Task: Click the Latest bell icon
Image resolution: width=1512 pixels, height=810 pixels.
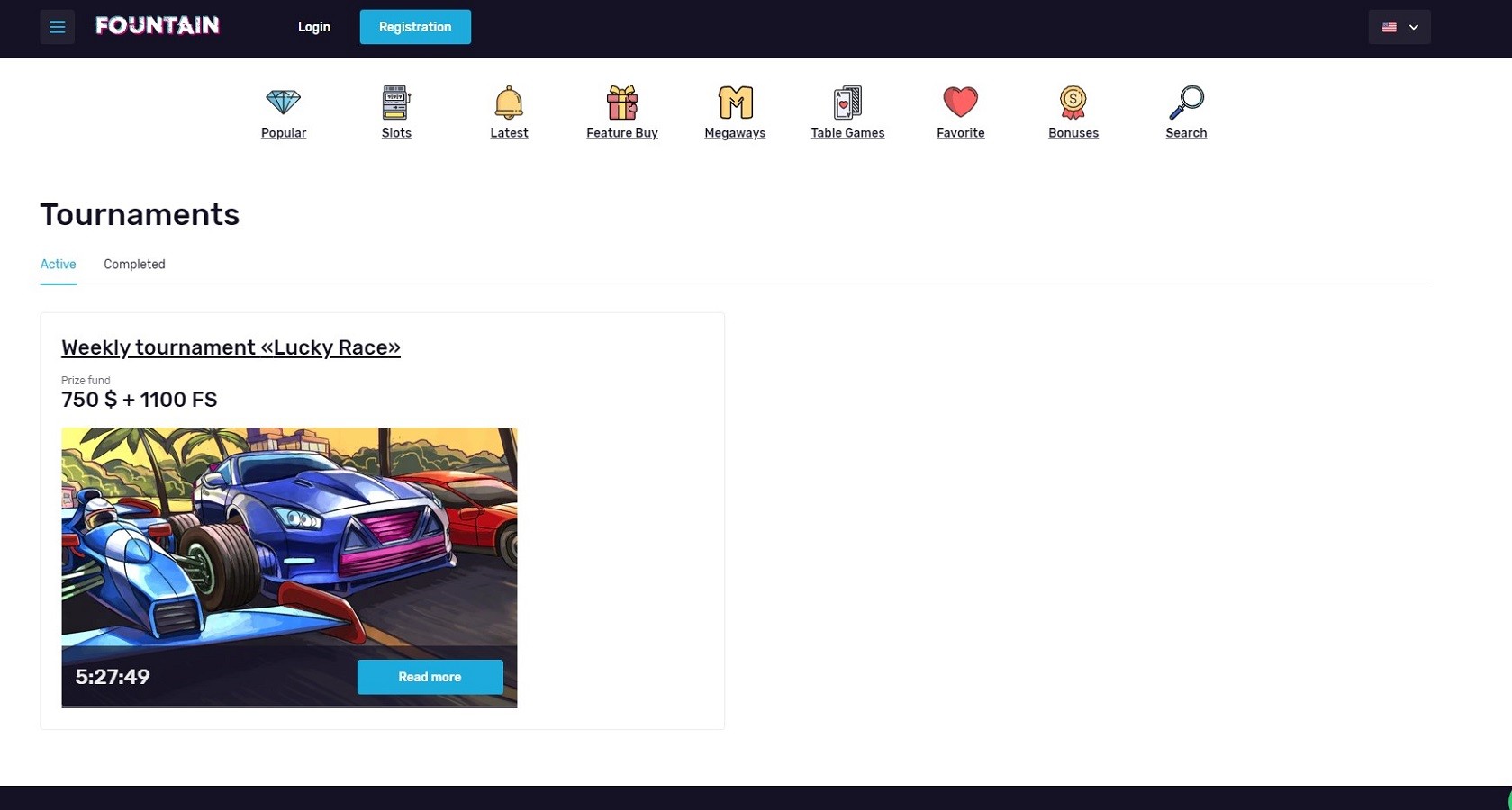Action: [x=509, y=102]
